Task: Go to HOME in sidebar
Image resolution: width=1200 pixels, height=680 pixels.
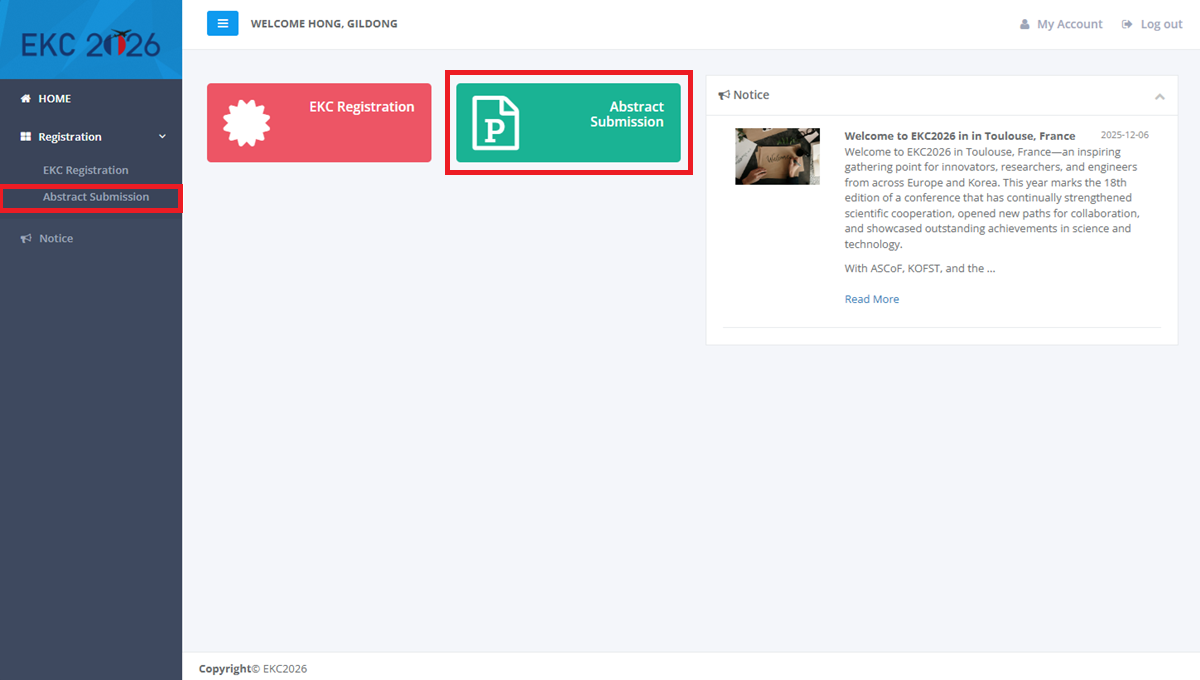Action: 54,99
